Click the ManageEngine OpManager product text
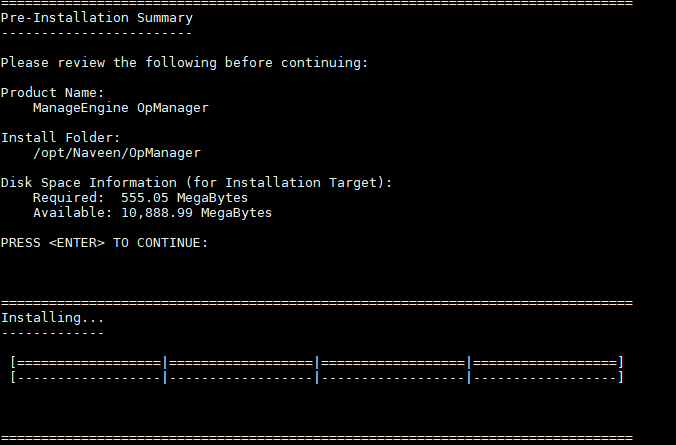 [121, 108]
